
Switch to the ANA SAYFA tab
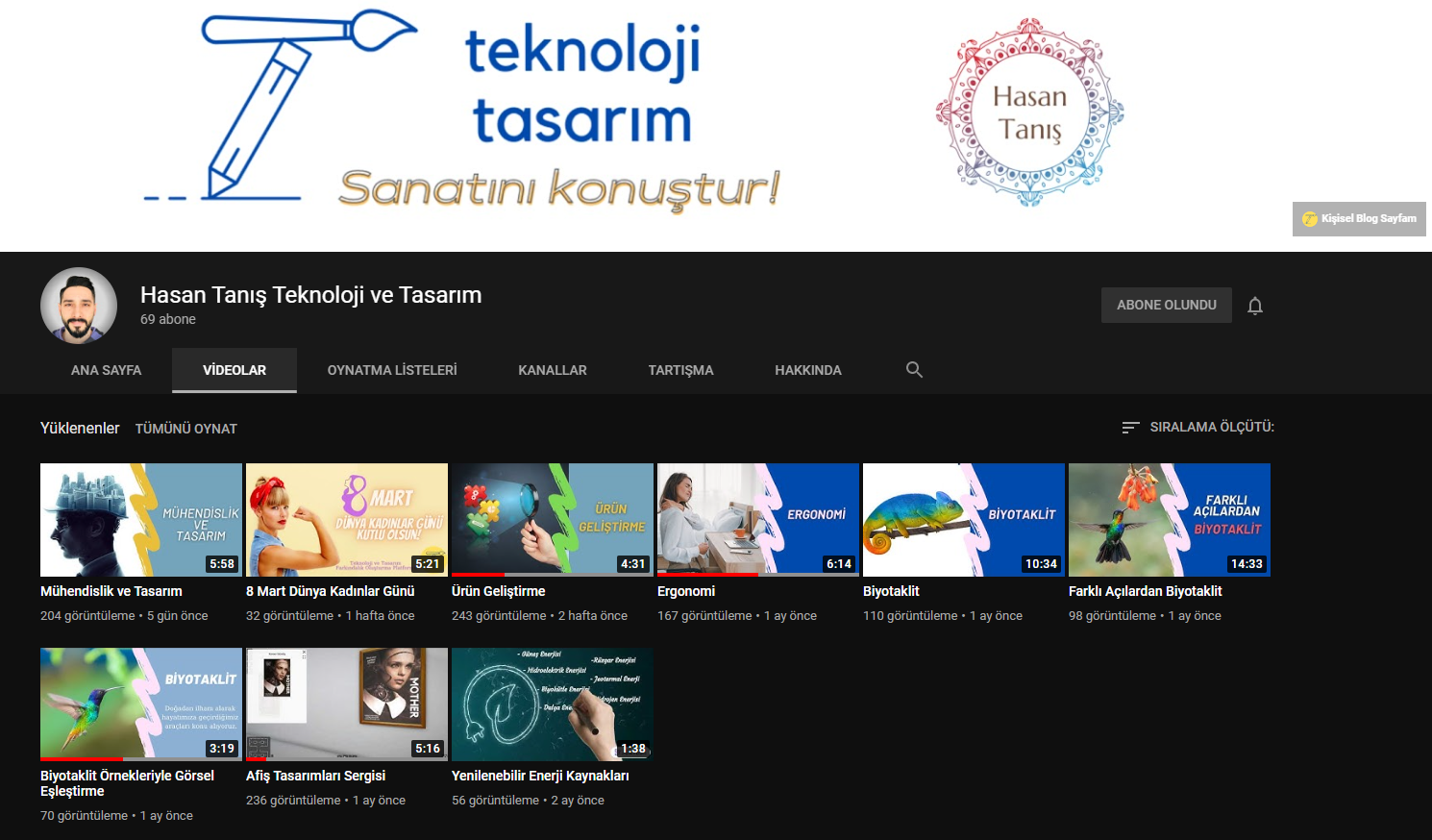(106, 370)
